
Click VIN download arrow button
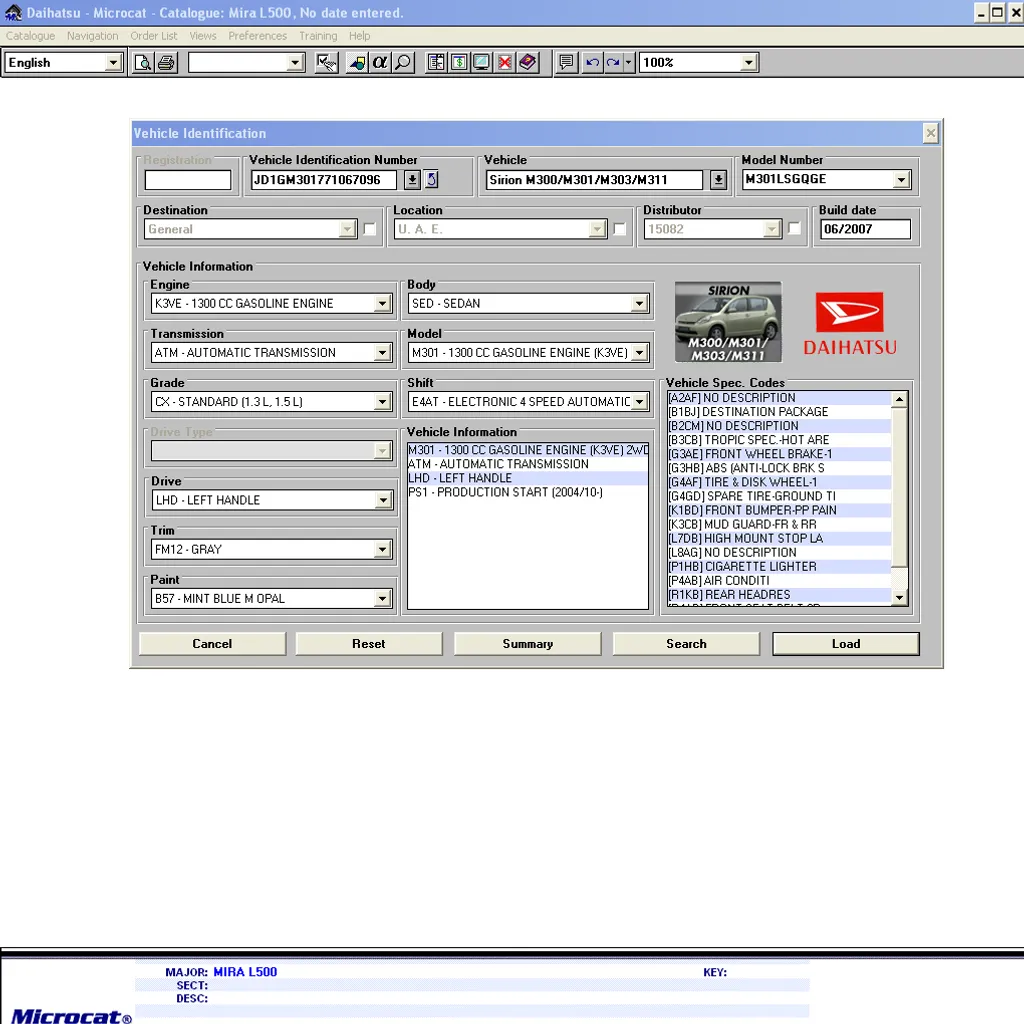click(412, 180)
